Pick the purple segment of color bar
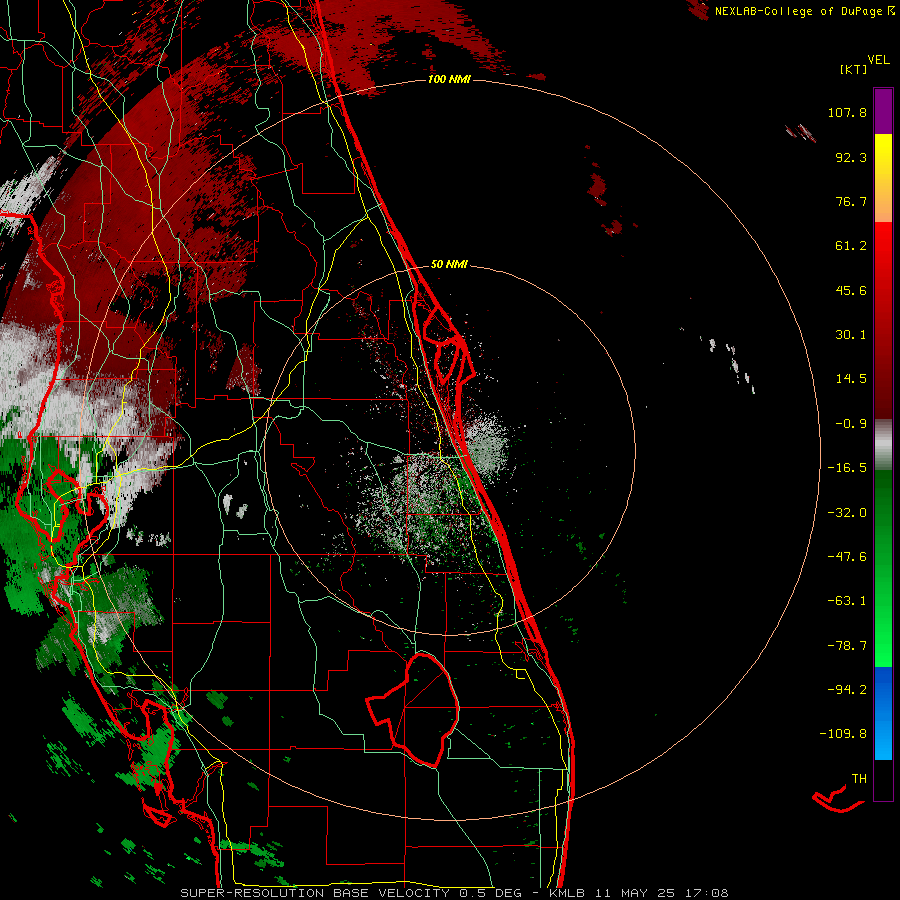 [x=883, y=111]
